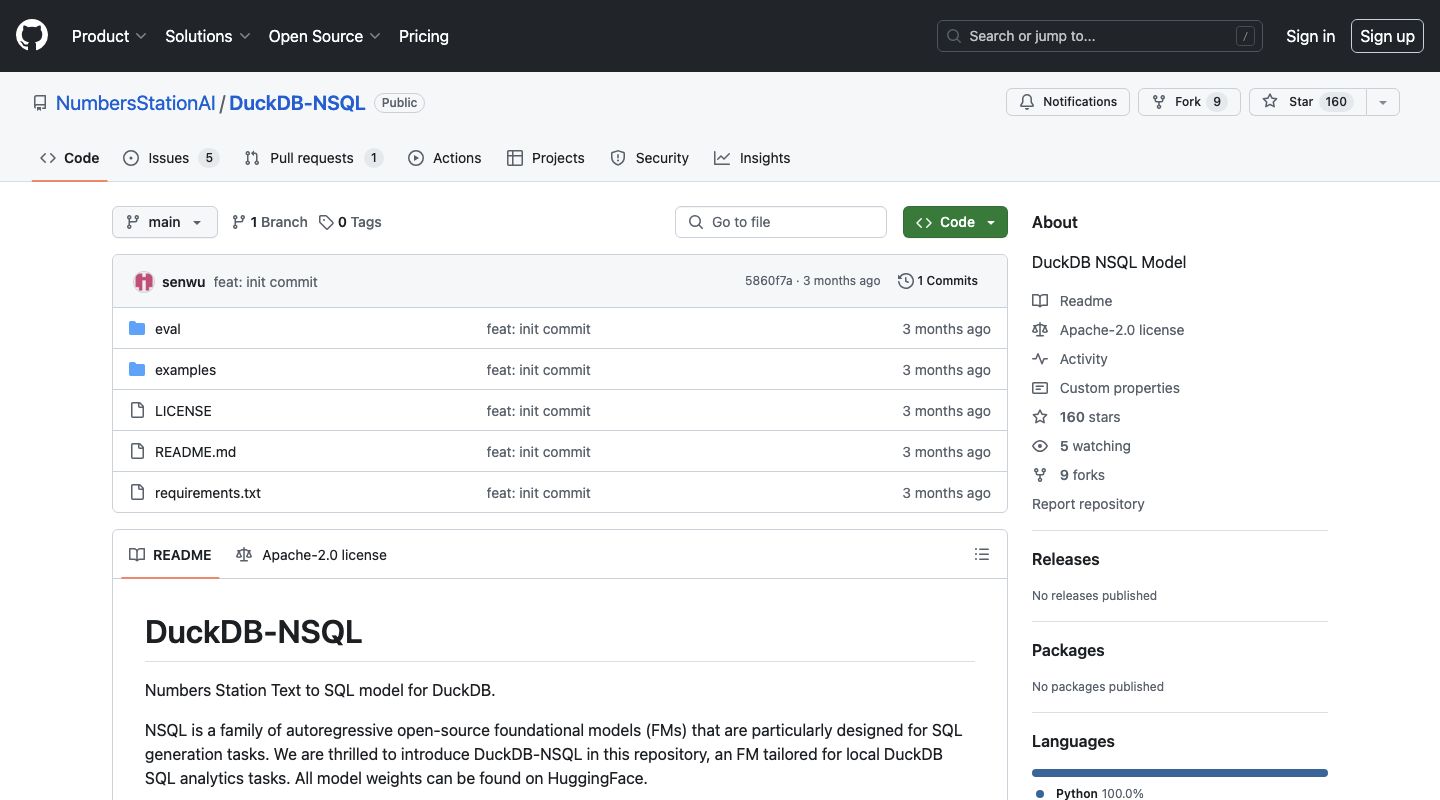Switch to the Projects tab
This screenshot has height=800, width=1440.
(546, 158)
